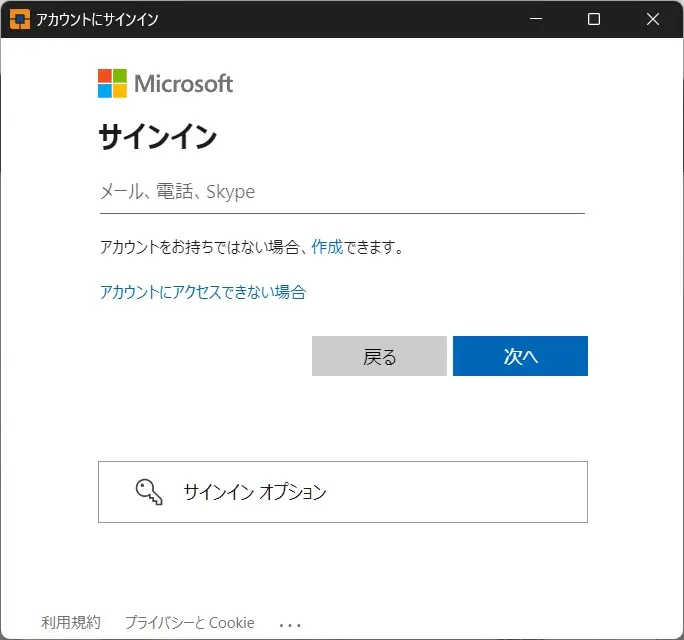
Task: Maximize the sign-in window
Action: click(x=594, y=19)
